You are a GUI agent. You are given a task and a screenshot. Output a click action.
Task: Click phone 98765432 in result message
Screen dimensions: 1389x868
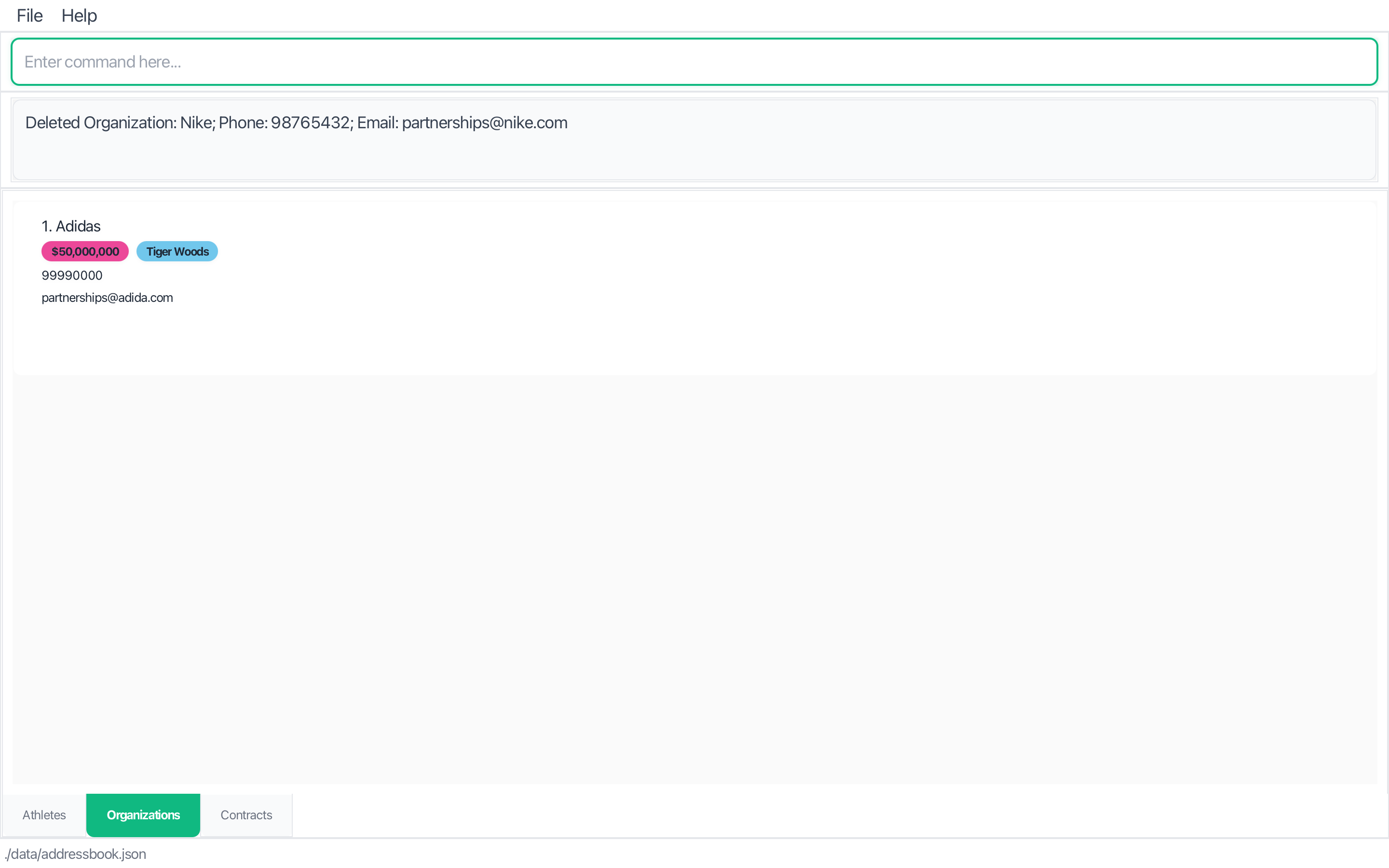coord(310,123)
